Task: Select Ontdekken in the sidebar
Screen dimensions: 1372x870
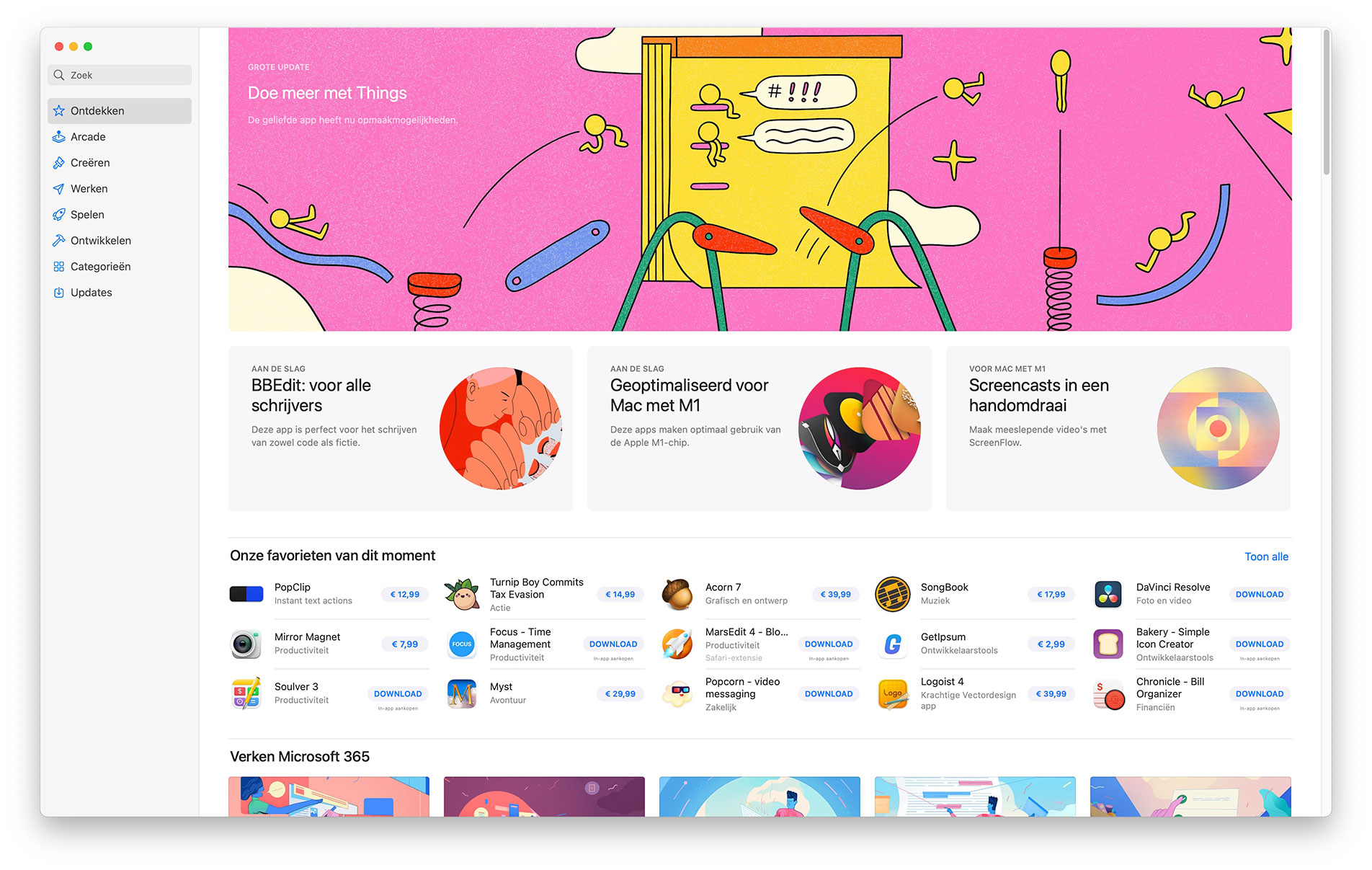Action: tap(120, 111)
